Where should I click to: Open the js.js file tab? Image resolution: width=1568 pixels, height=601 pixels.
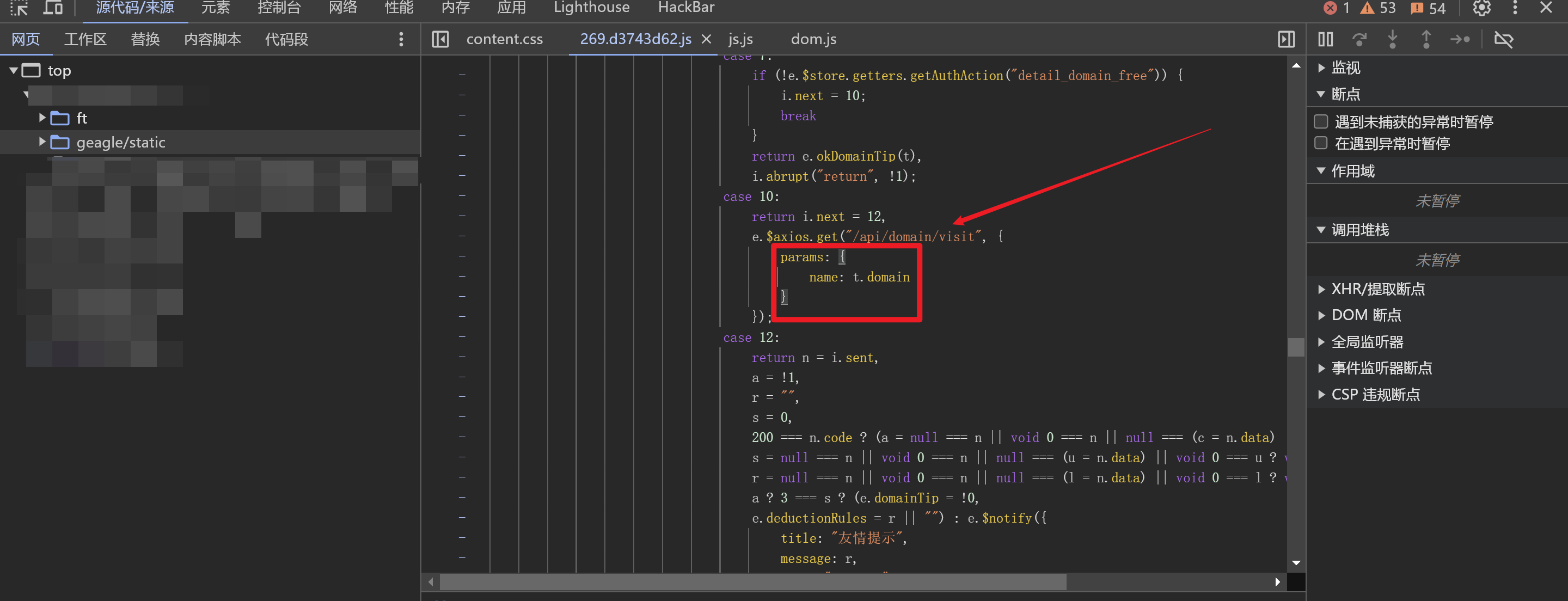click(740, 40)
